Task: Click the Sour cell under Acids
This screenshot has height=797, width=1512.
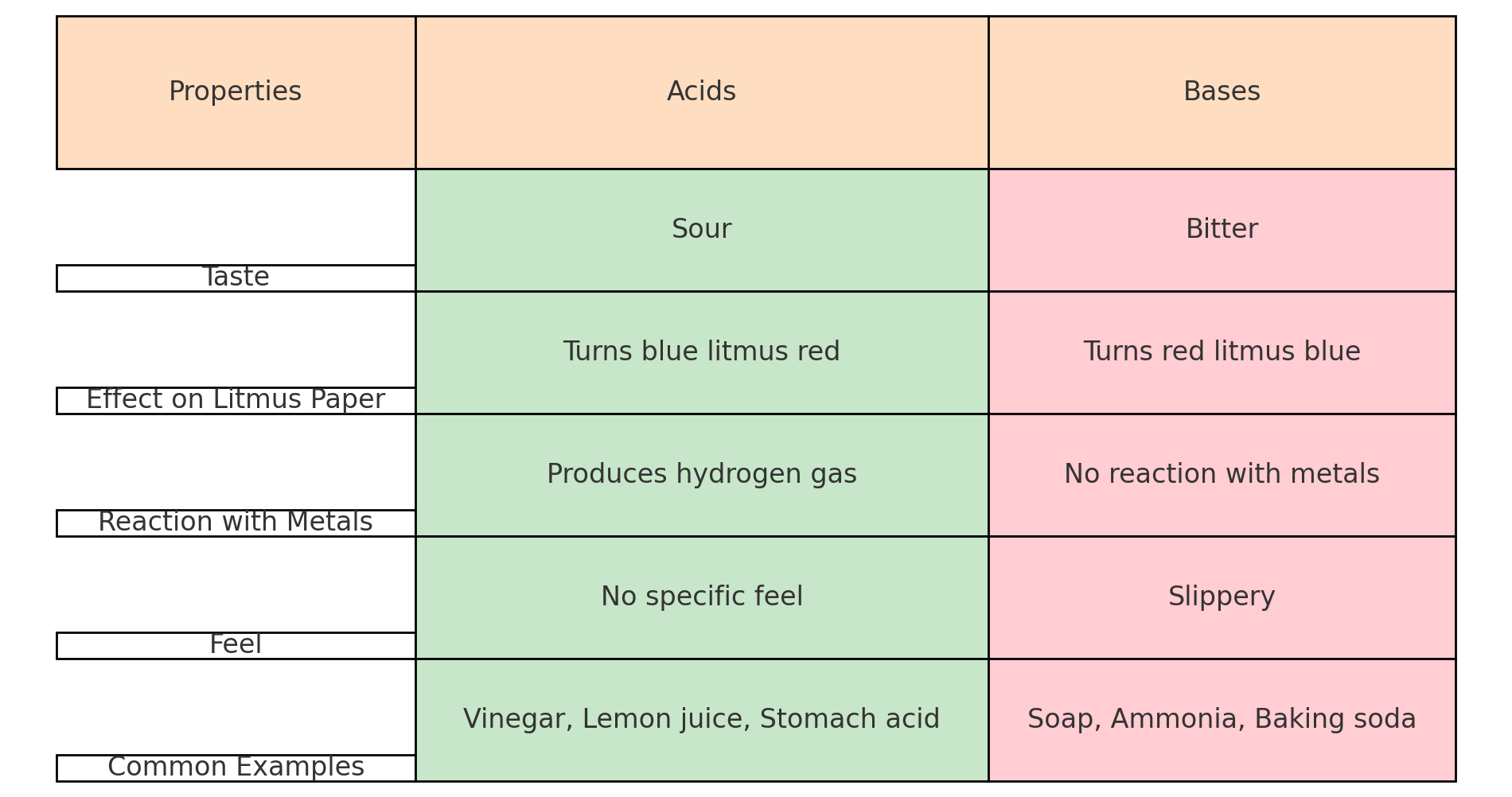Action: pos(701,230)
